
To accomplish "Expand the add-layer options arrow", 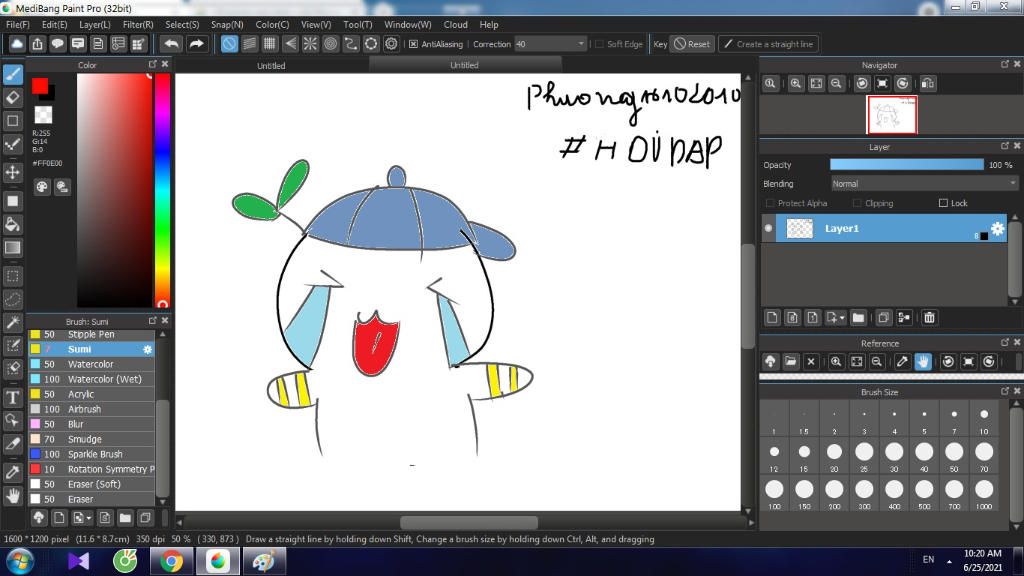I will tap(842, 317).
